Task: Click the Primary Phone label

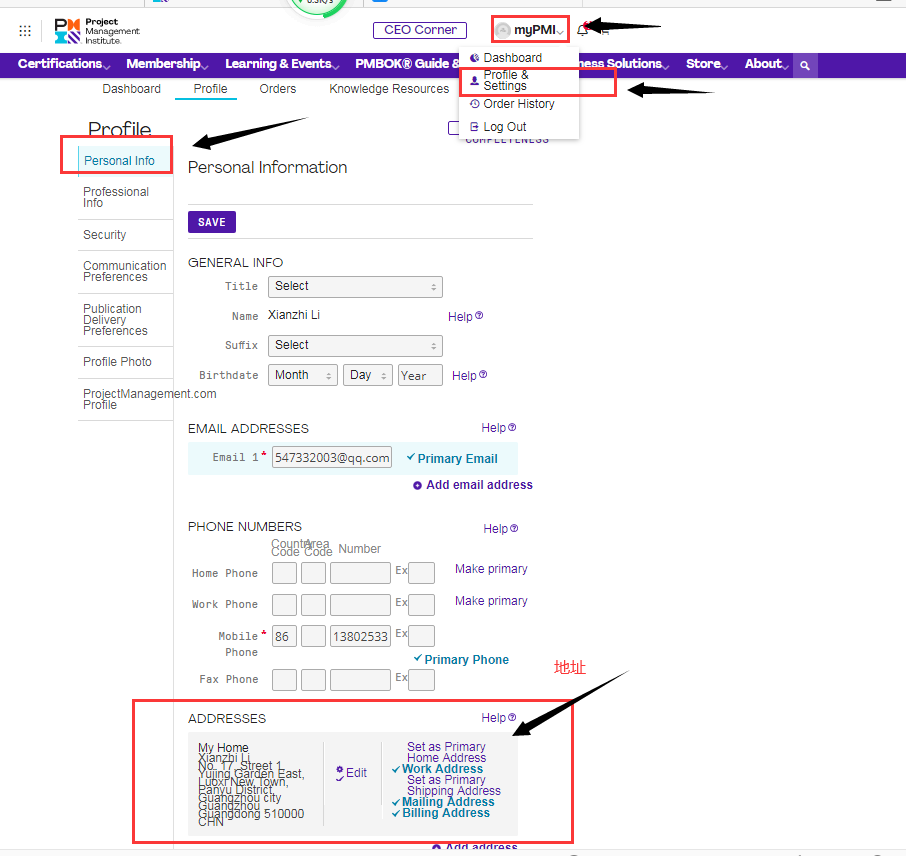Action: click(466, 659)
